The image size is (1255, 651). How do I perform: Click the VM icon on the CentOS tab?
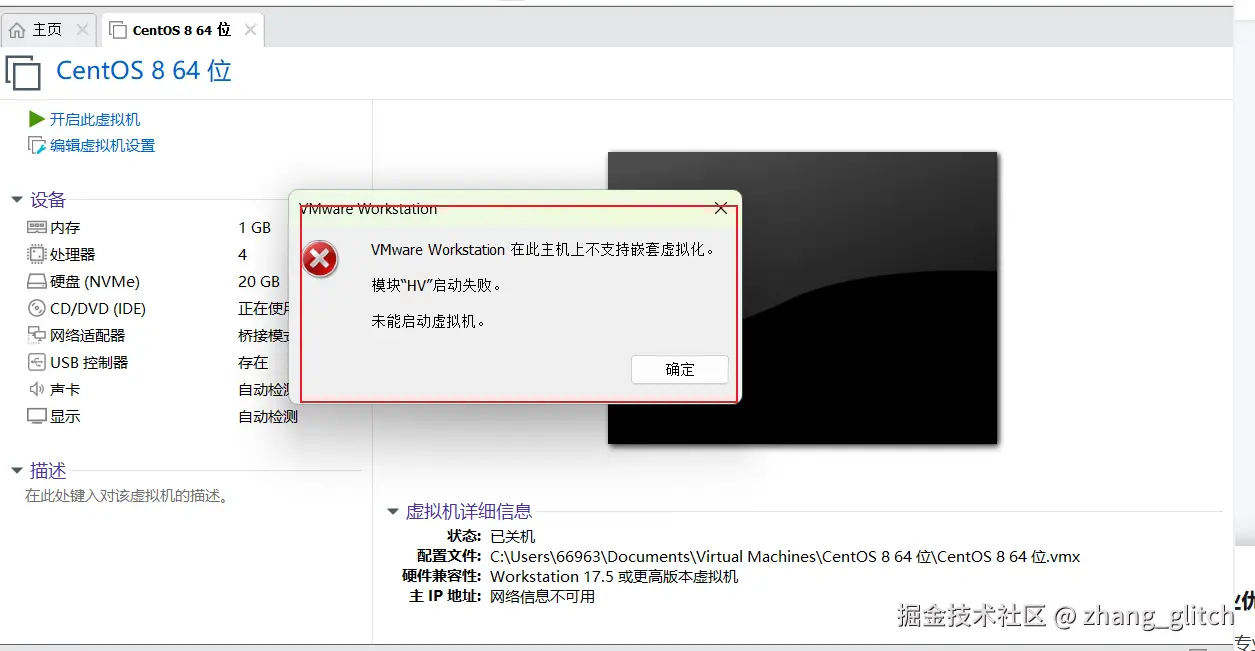(x=118, y=30)
